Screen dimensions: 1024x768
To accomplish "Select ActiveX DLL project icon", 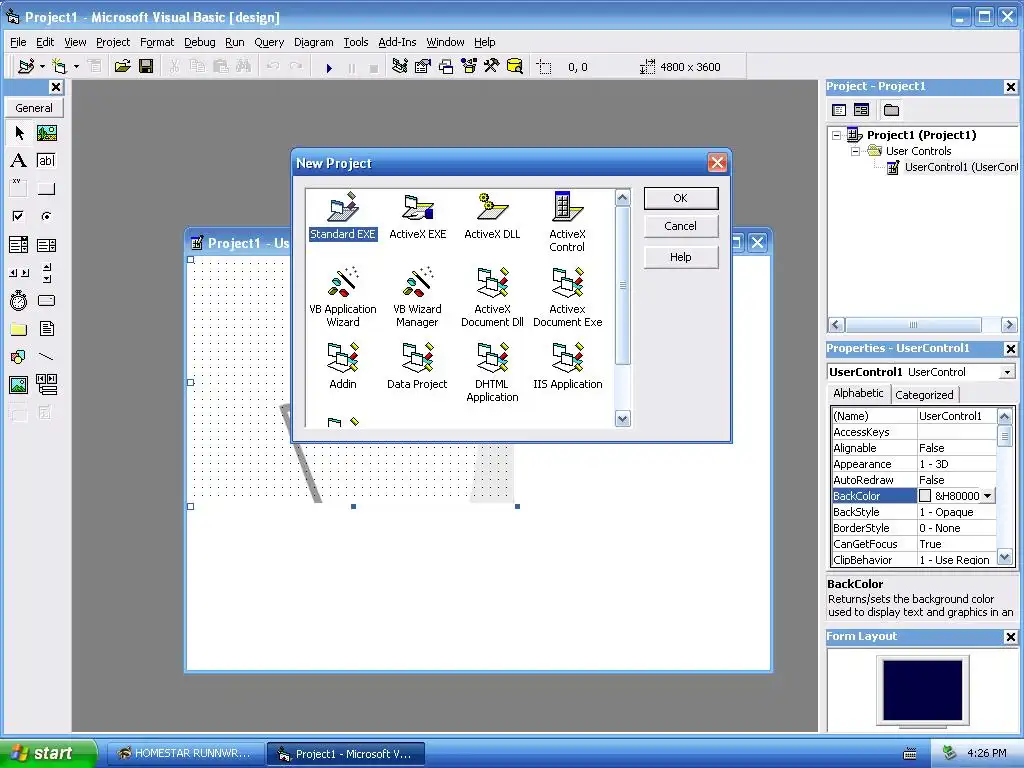I will (x=492, y=217).
